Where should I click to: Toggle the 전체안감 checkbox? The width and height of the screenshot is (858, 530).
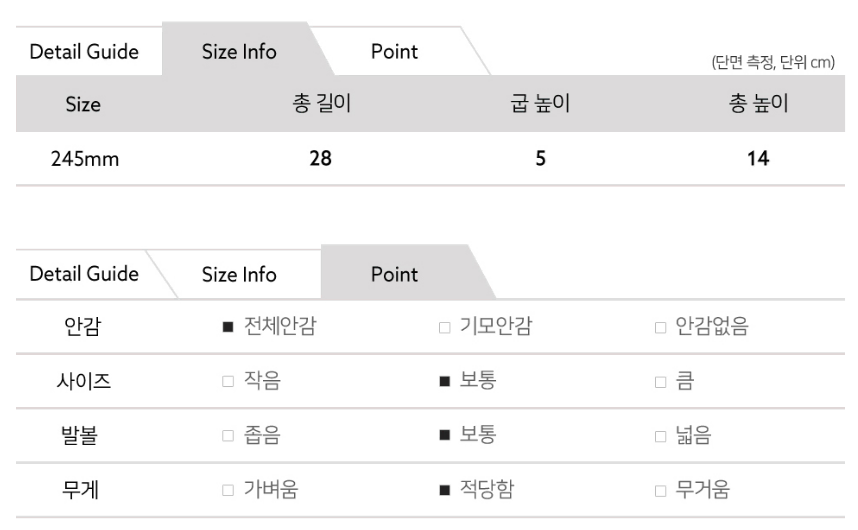pos(228,326)
